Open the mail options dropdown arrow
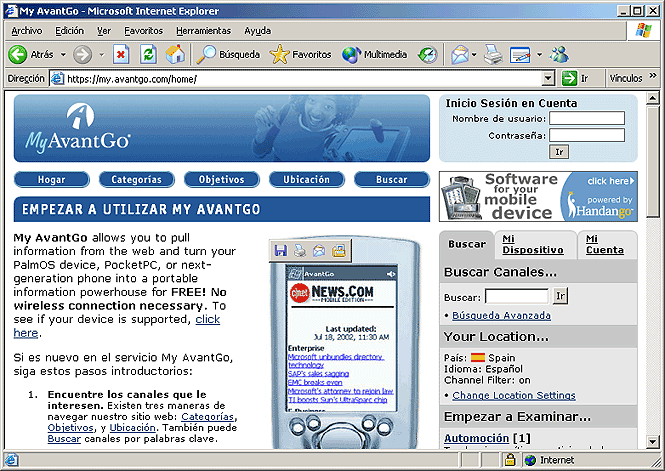Viewport: 665px width, 471px height. click(x=474, y=55)
